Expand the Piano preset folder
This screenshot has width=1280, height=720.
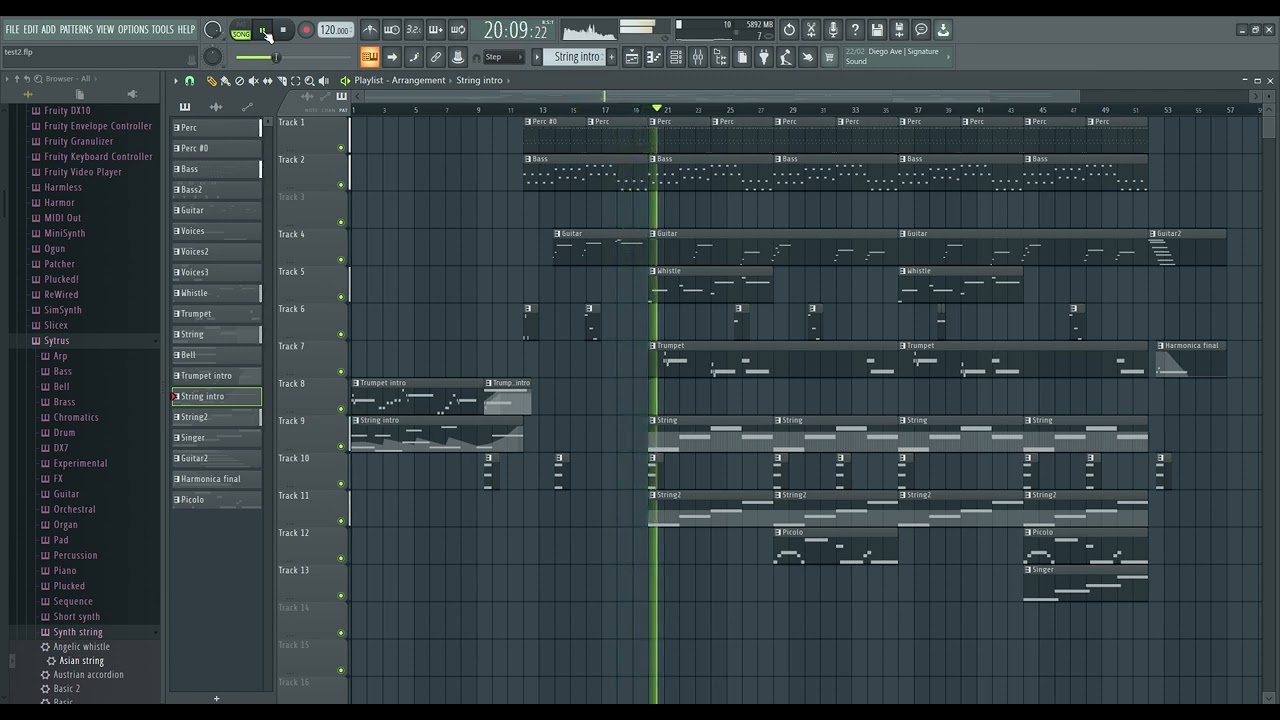65,571
